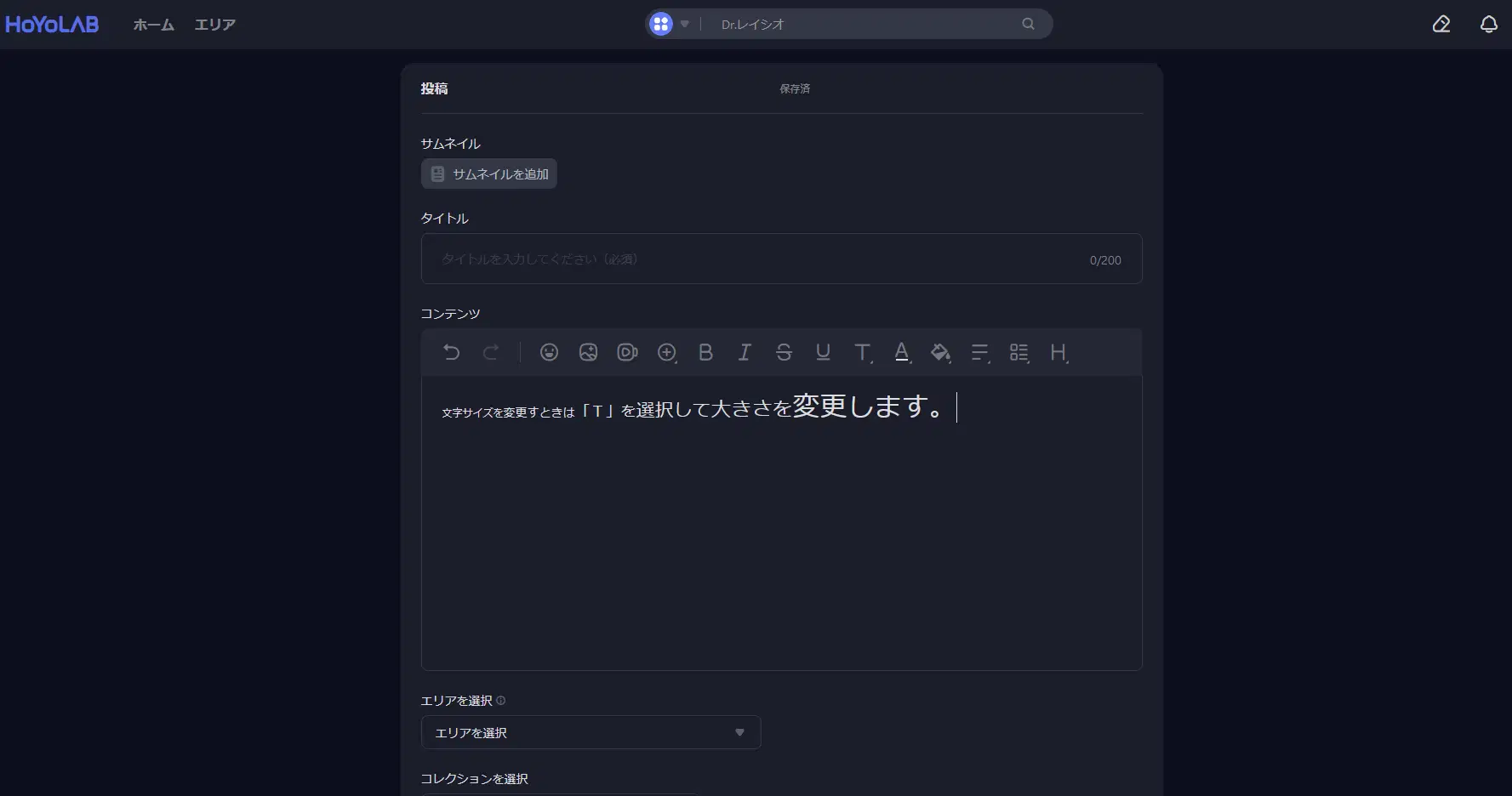Open the paint bucket highlight color
This screenshot has height=796, width=1512.
pos(940,352)
